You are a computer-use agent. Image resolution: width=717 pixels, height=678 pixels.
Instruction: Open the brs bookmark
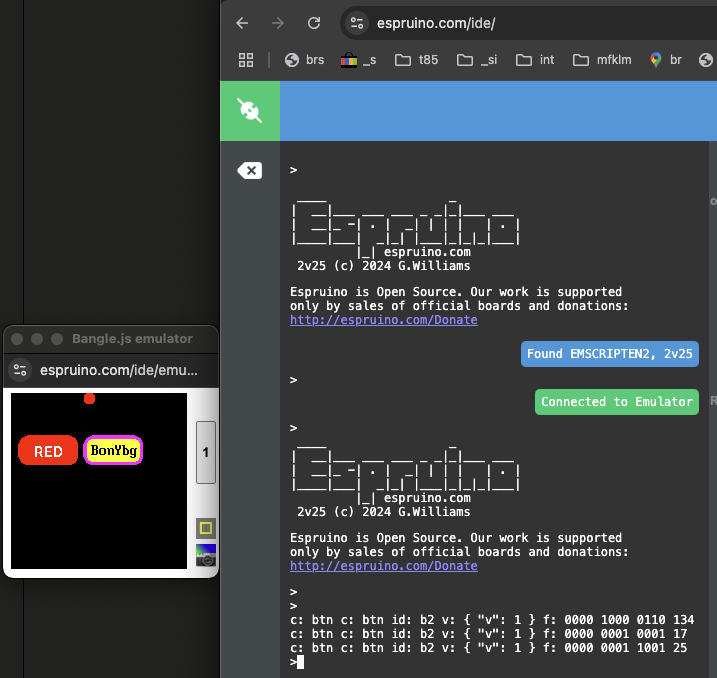[x=305, y=60]
